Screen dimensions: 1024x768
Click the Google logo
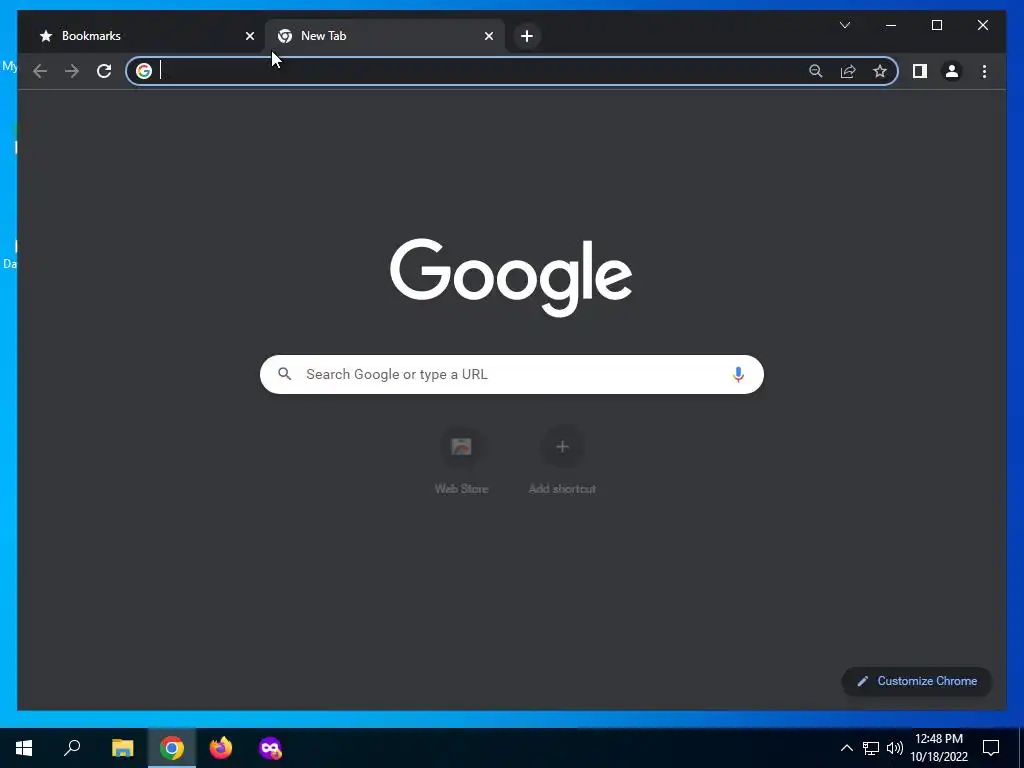click(x=511, y=277)
